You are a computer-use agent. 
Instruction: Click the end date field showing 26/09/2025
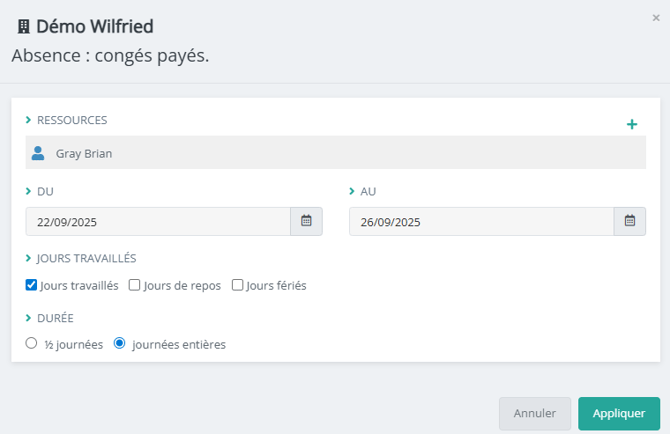pyautogui.click(x=481, y=221)
